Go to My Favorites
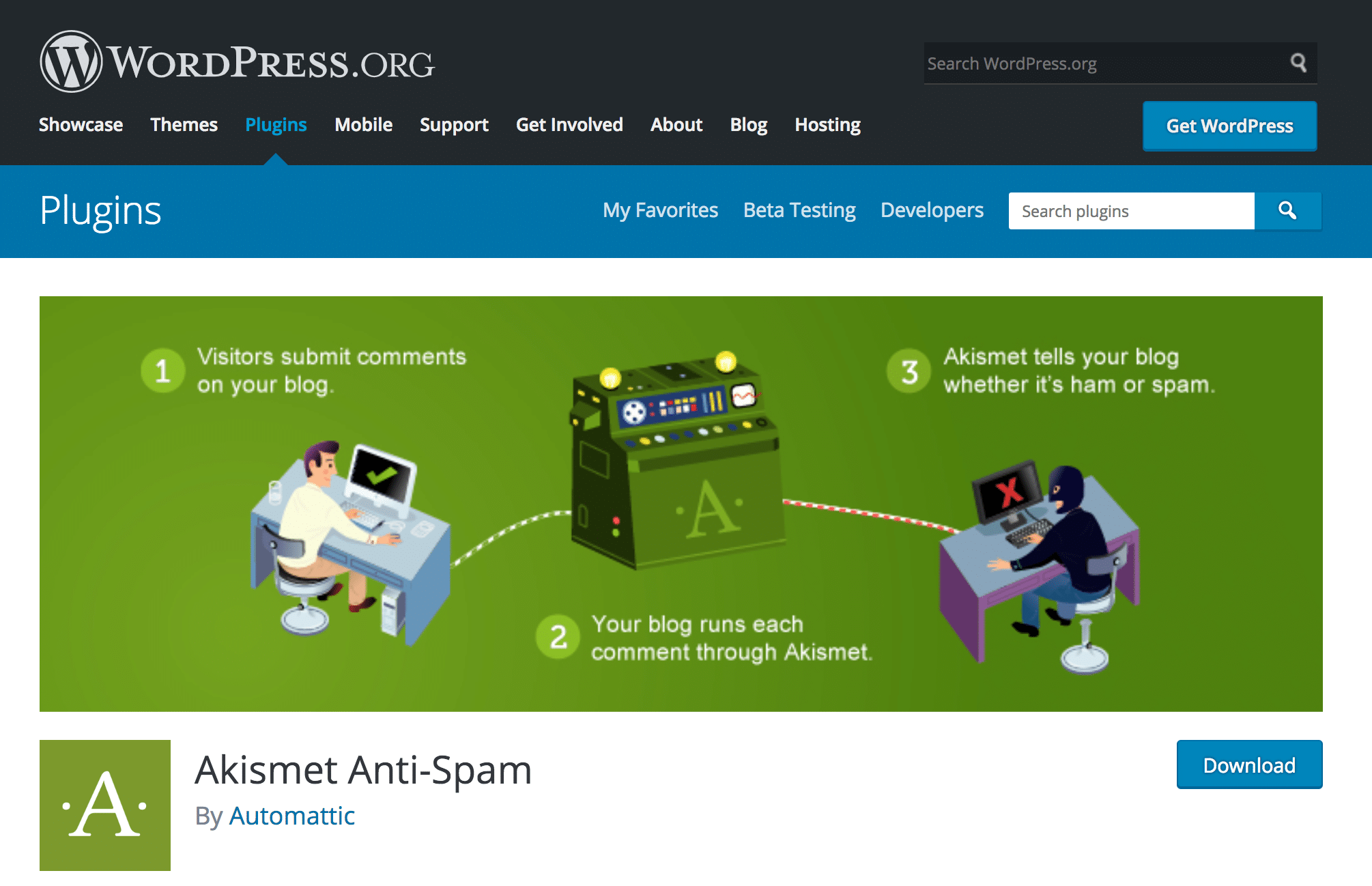Image resolution: width=1372 pixels, height=886 pixels. (x=660, y=210)
